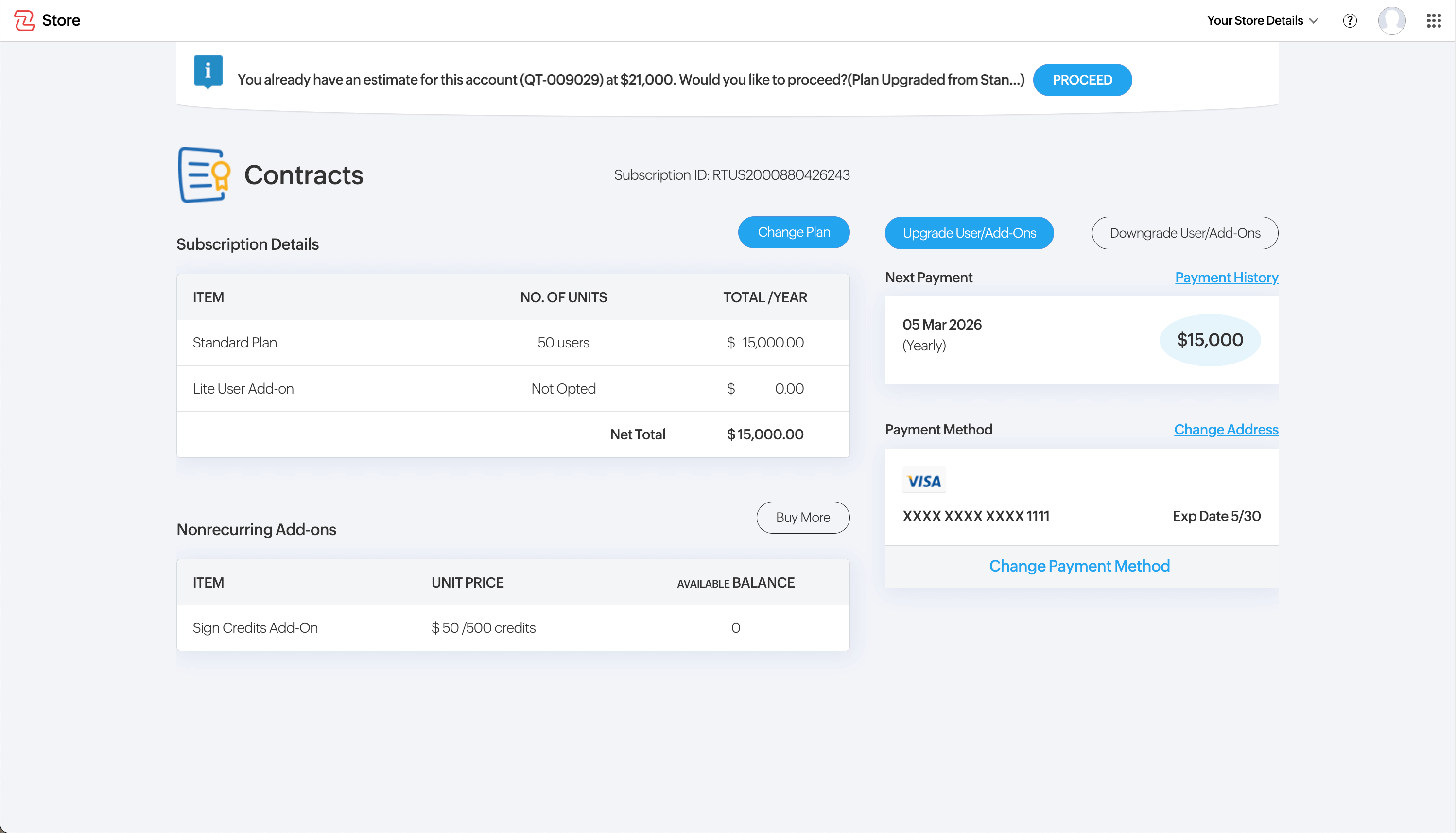Click the VISA card logo
This screenshot has height=833, width=1456.
[x=924, y=481]
